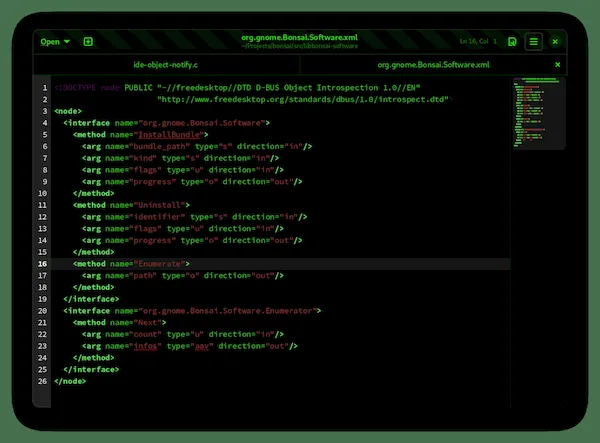The width and height of the screenshot is (600, 443).
Task: Click the introspect.dtd URL string
Action: [303, 99]
